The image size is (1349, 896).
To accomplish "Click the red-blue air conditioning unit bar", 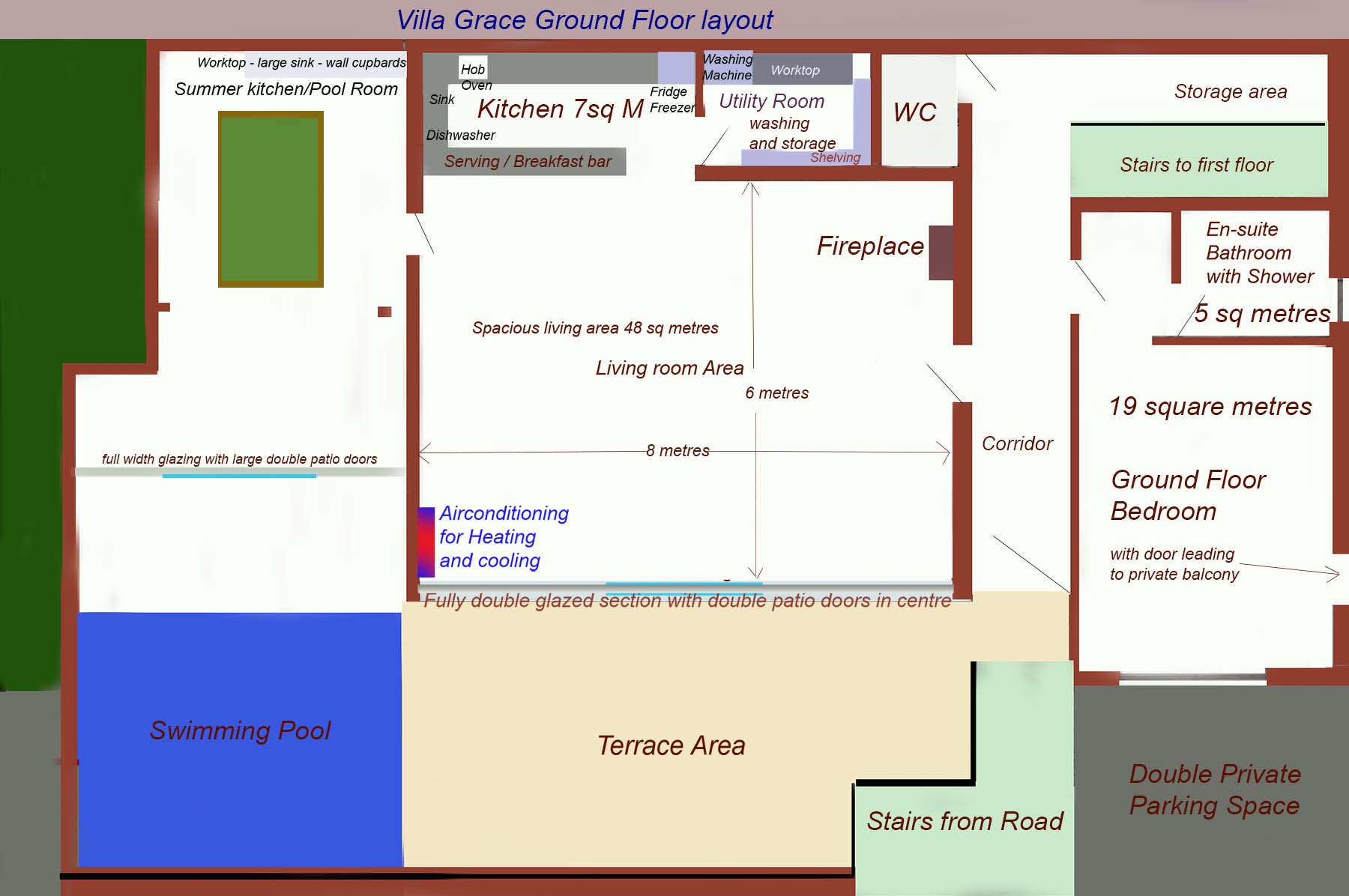I will 426,542.
